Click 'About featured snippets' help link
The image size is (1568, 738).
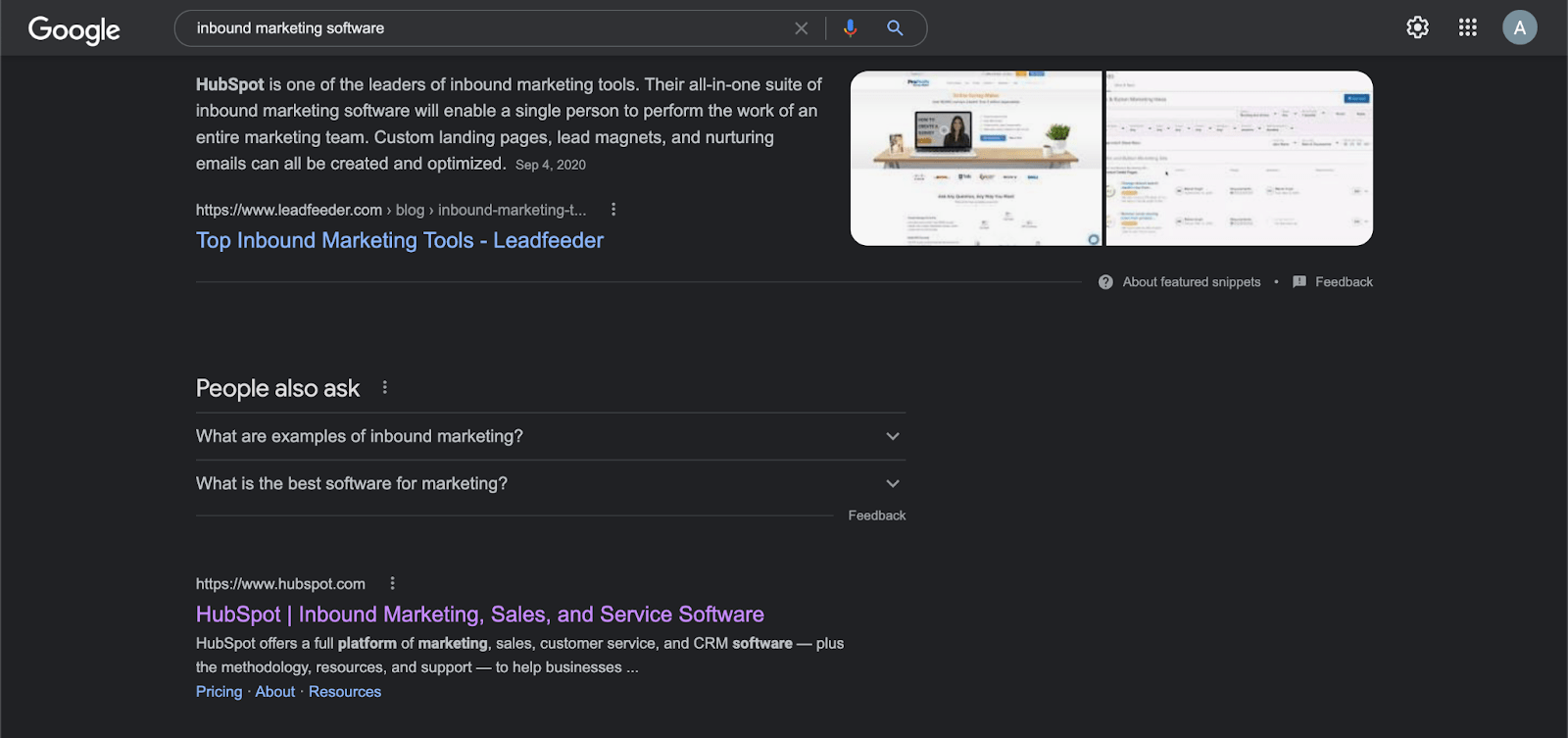1191,282
